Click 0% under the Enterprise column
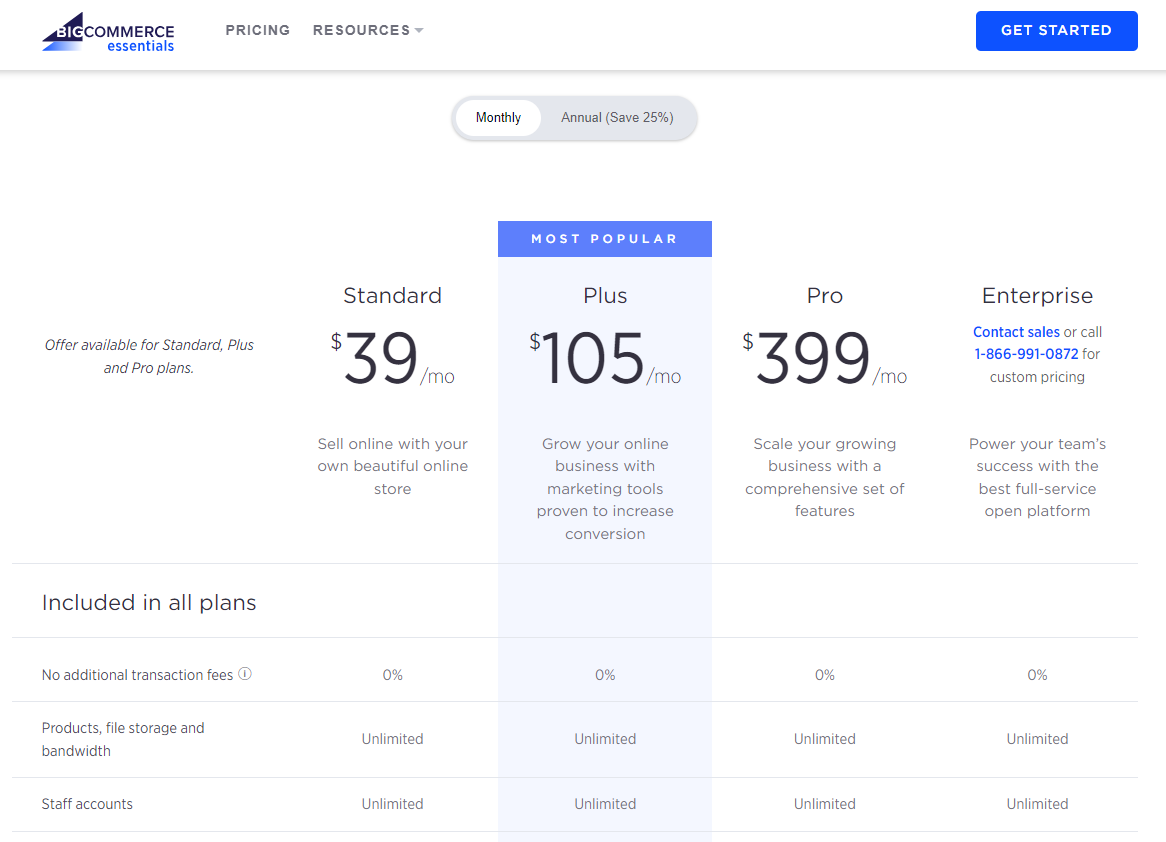The width and height of the screenshot is (1166, 842). [x=1037, y=675]
